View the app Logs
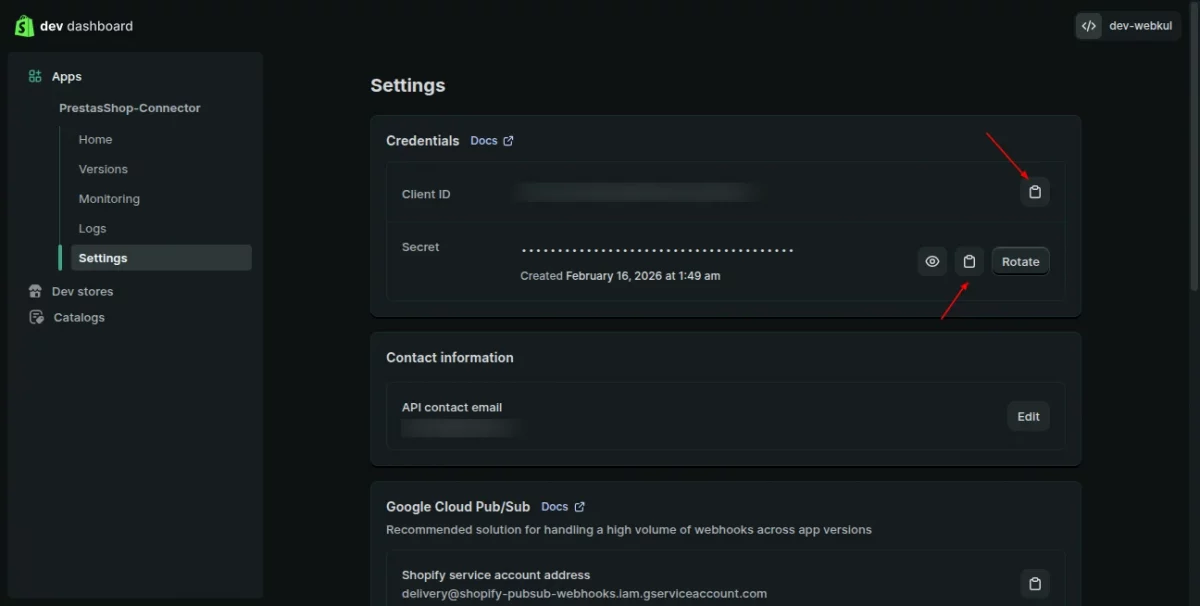The image size is (1200, 606). (92, 229)
